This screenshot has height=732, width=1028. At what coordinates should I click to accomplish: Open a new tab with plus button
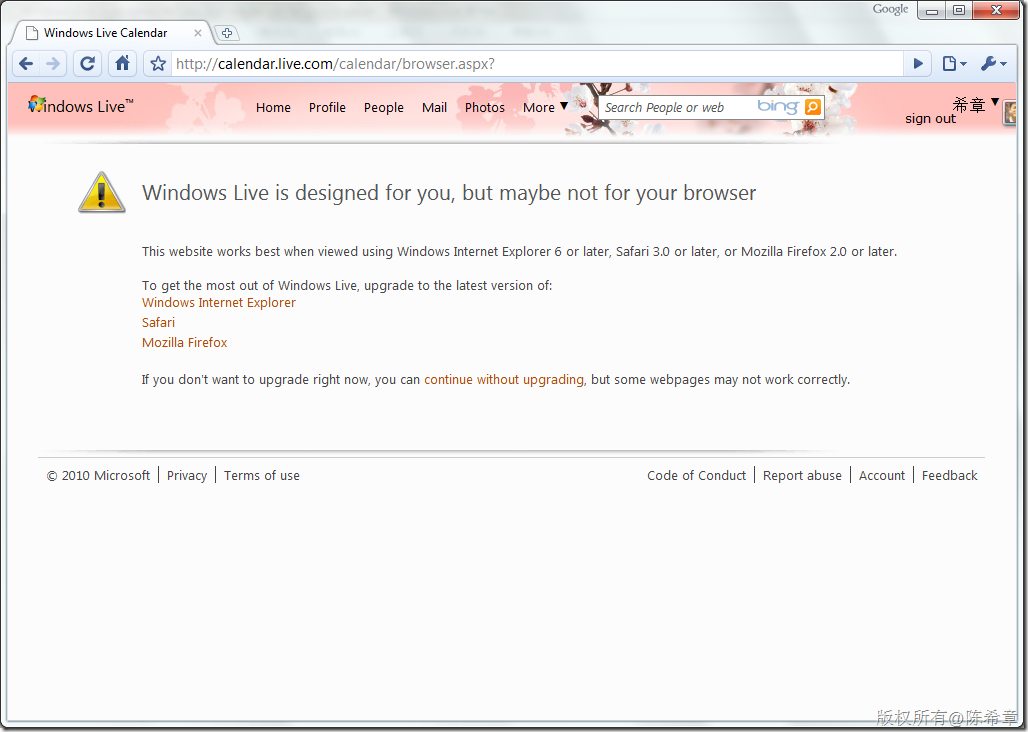(227, 33)
